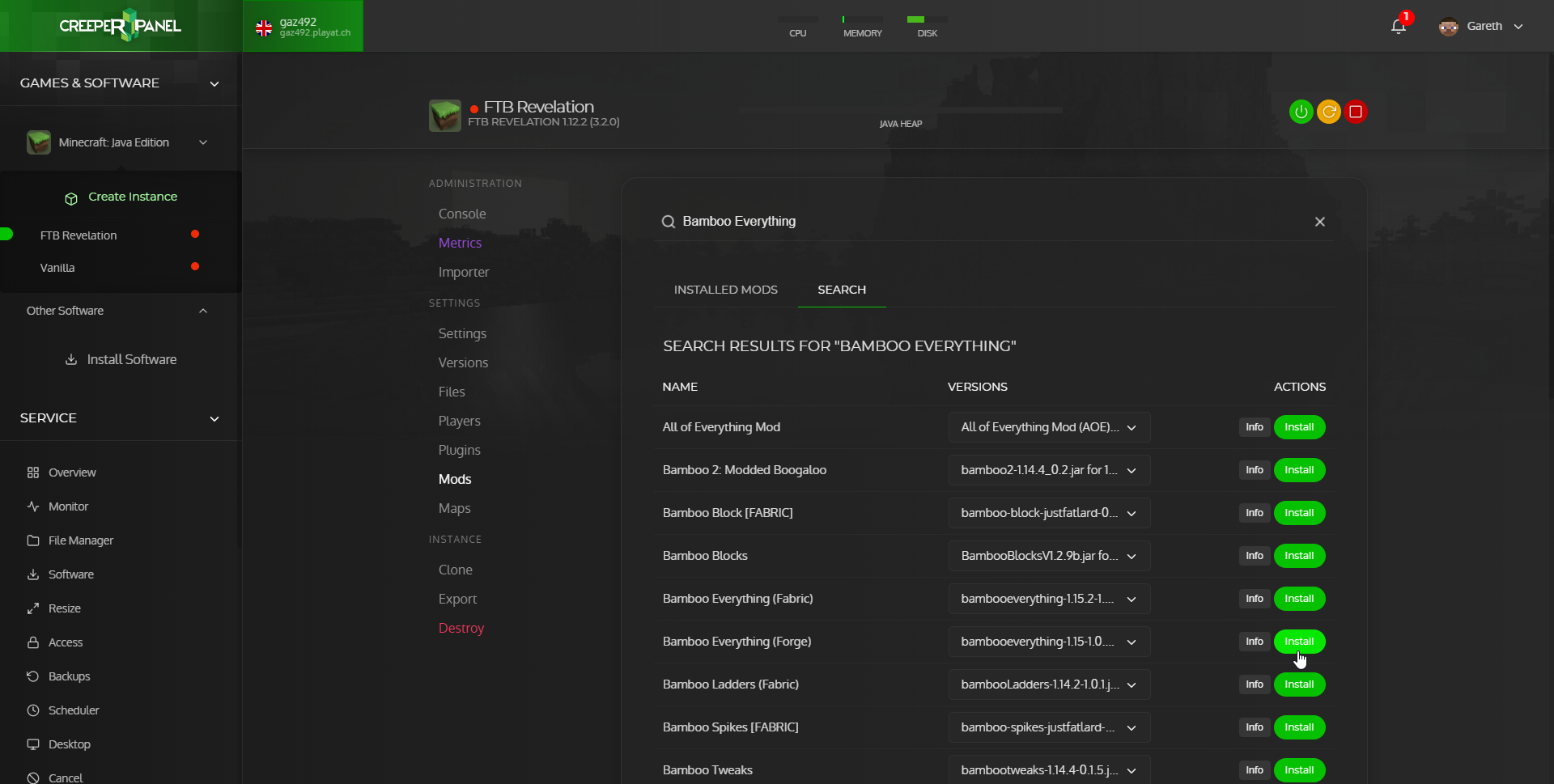
Task: Click the red stop server button
Action: tap(1356, 112)
